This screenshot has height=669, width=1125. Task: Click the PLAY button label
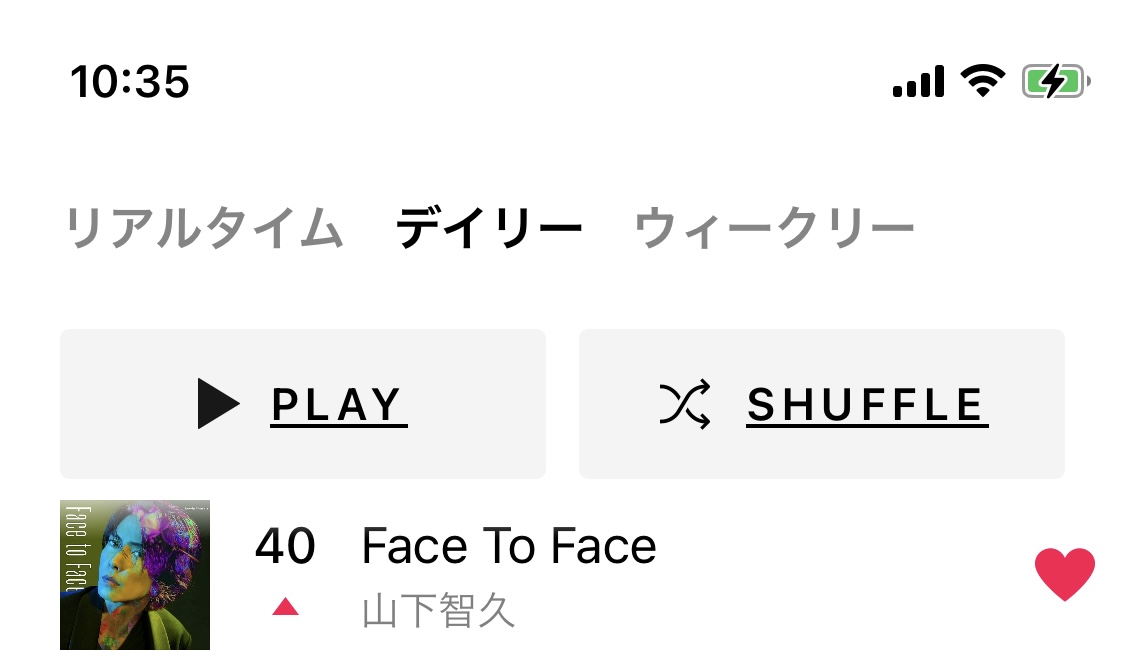point(338,405)
